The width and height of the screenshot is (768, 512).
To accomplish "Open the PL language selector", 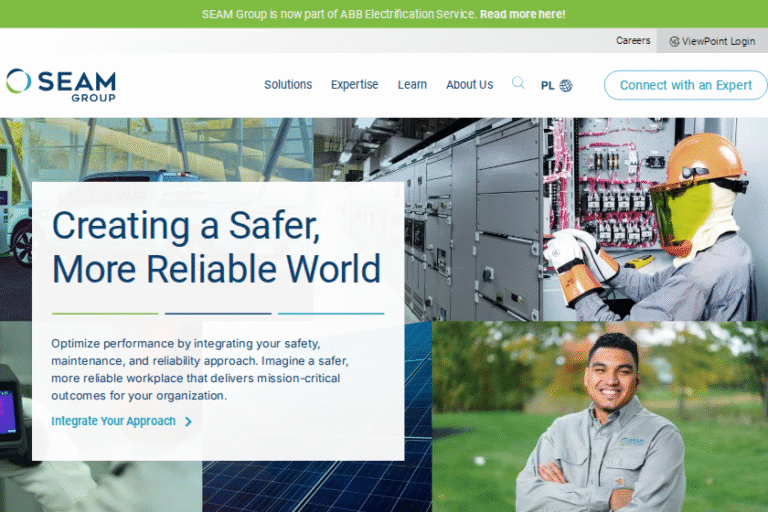I will [x=548, y=86].
